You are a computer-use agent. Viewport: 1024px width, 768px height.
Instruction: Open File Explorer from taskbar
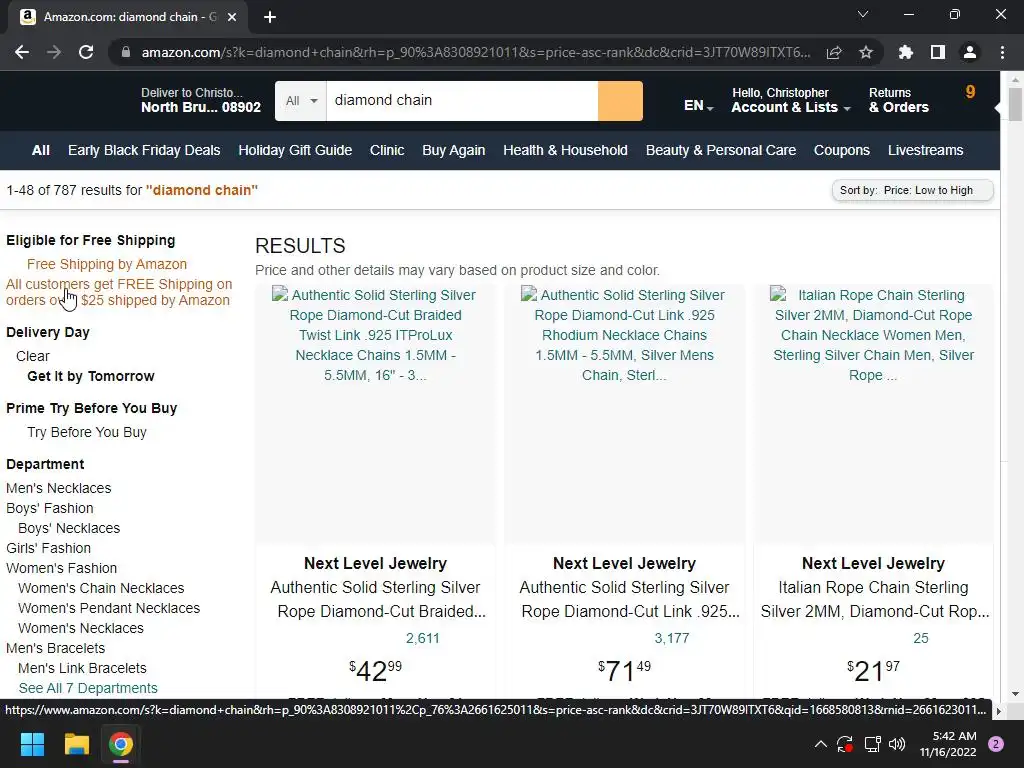pos(76,744)
